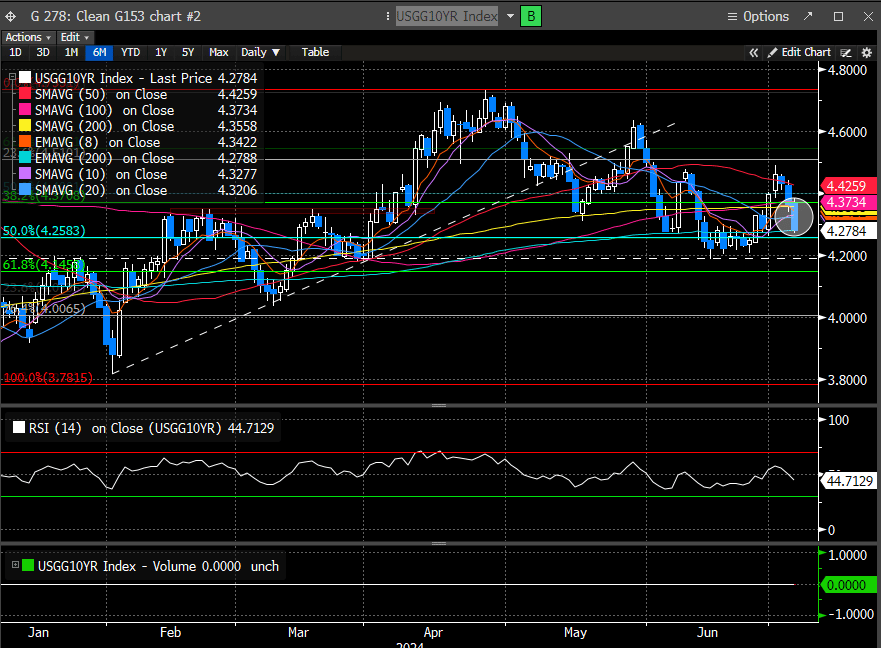Toggle the Volume panel legend expand box
The width and height of the screenshot is (881, 648).
14,566
